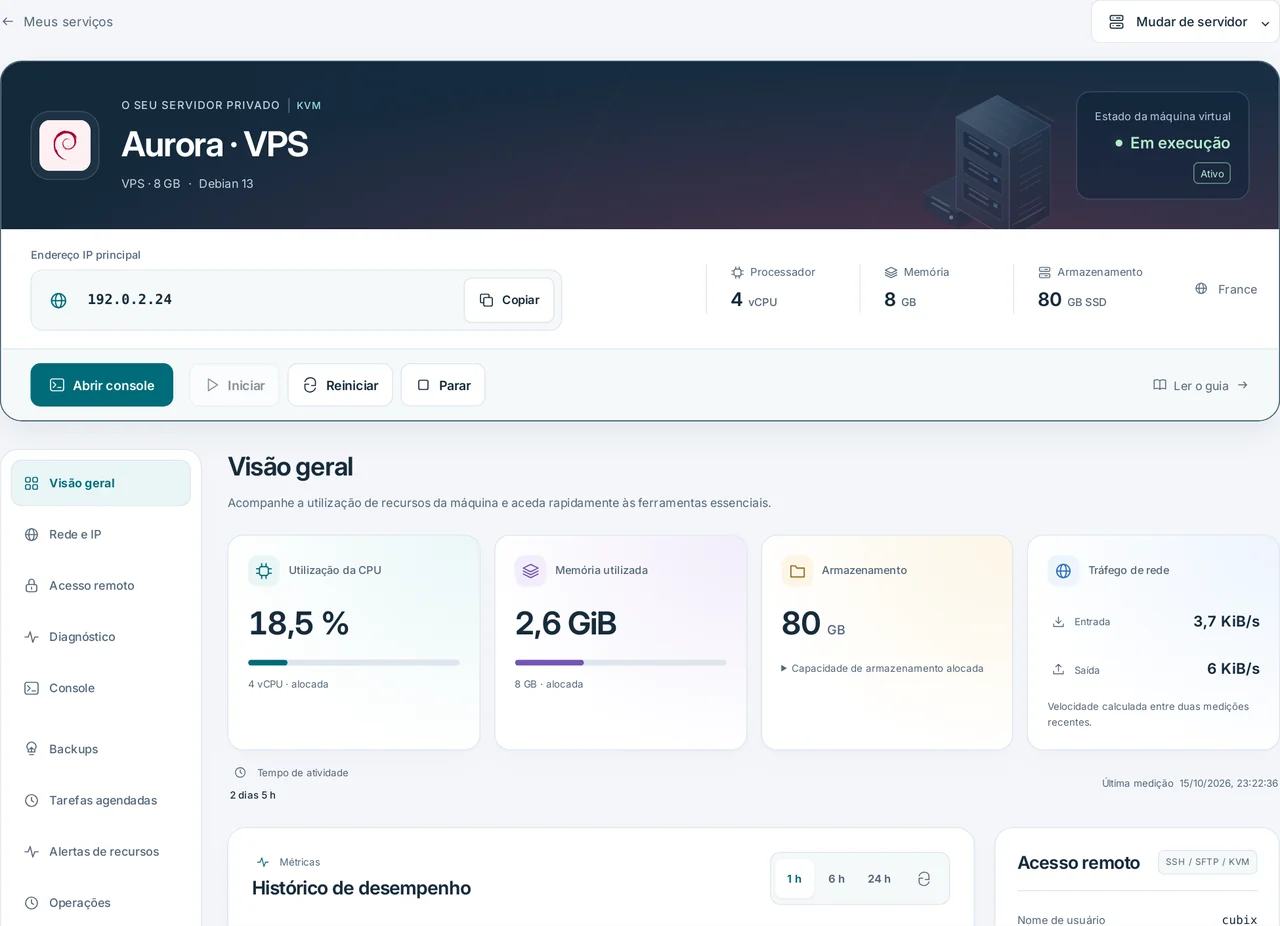The width and height of the screenshot is (1280, 926).
Task: Click the CPU icon in Utilização da CPU card
Action: pos(264,571)
